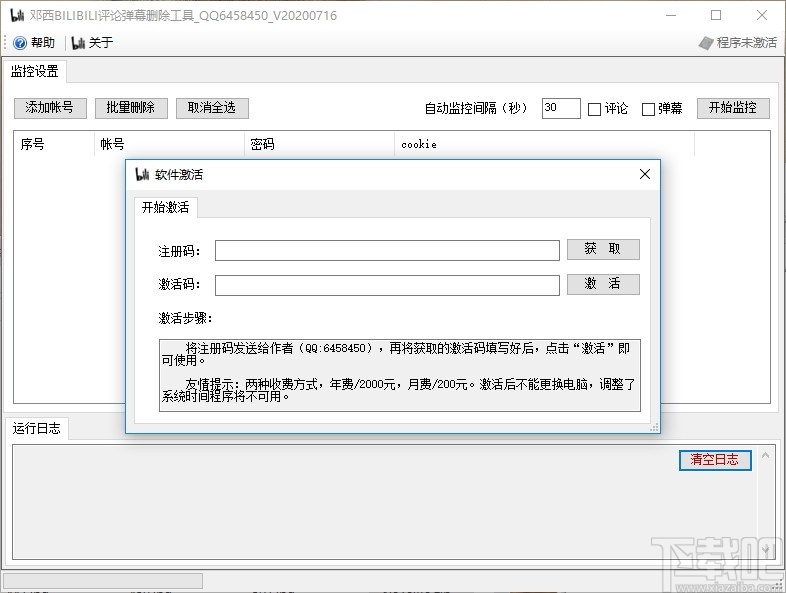Screen dimensions: 786x593
Task: Click the 批量删除 button
Action: coord(131,108)
